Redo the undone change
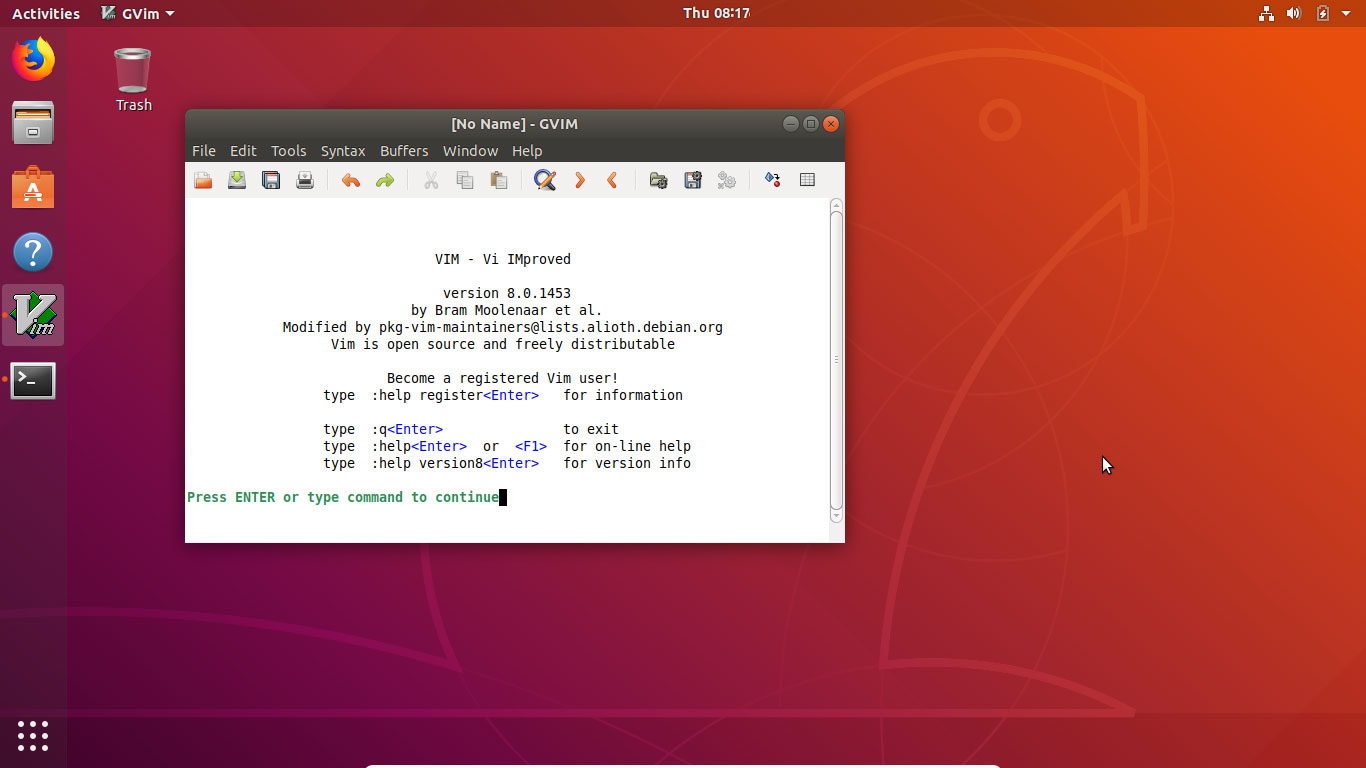Viewport: 1366px width, 768px height. coord(385,180)
